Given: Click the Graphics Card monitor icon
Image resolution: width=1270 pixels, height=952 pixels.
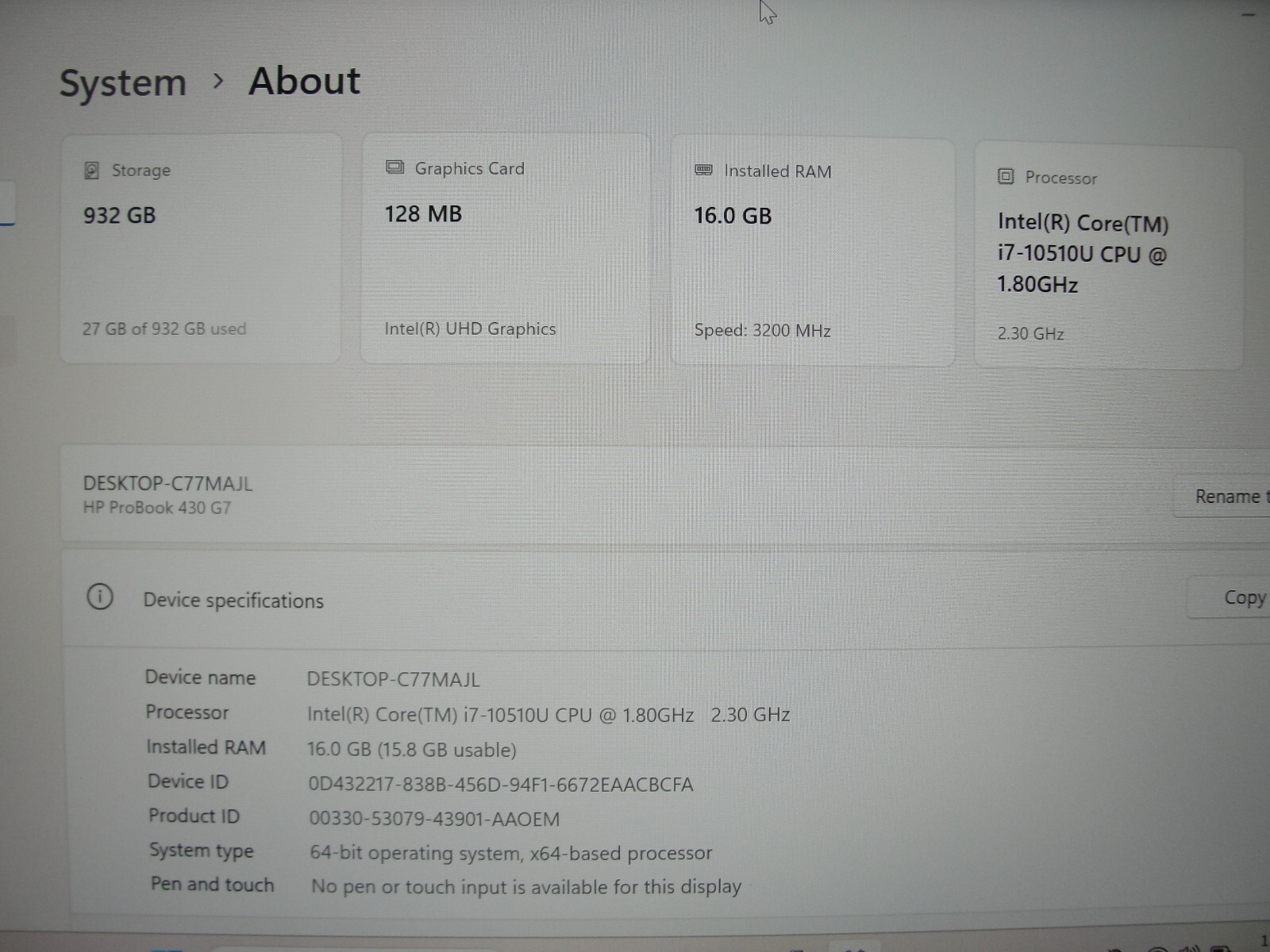Looking at the screenshot, I should pos(394,167).
